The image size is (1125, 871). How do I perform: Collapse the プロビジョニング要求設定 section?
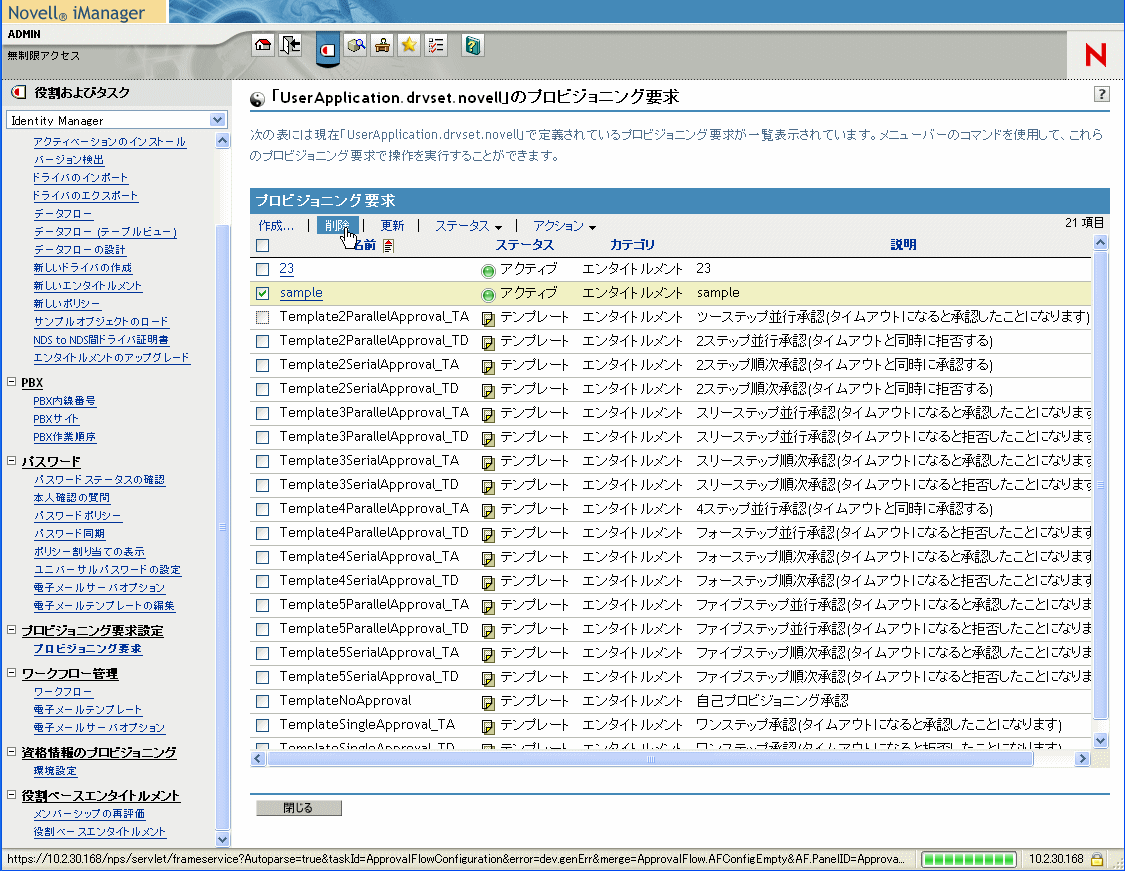11,629
